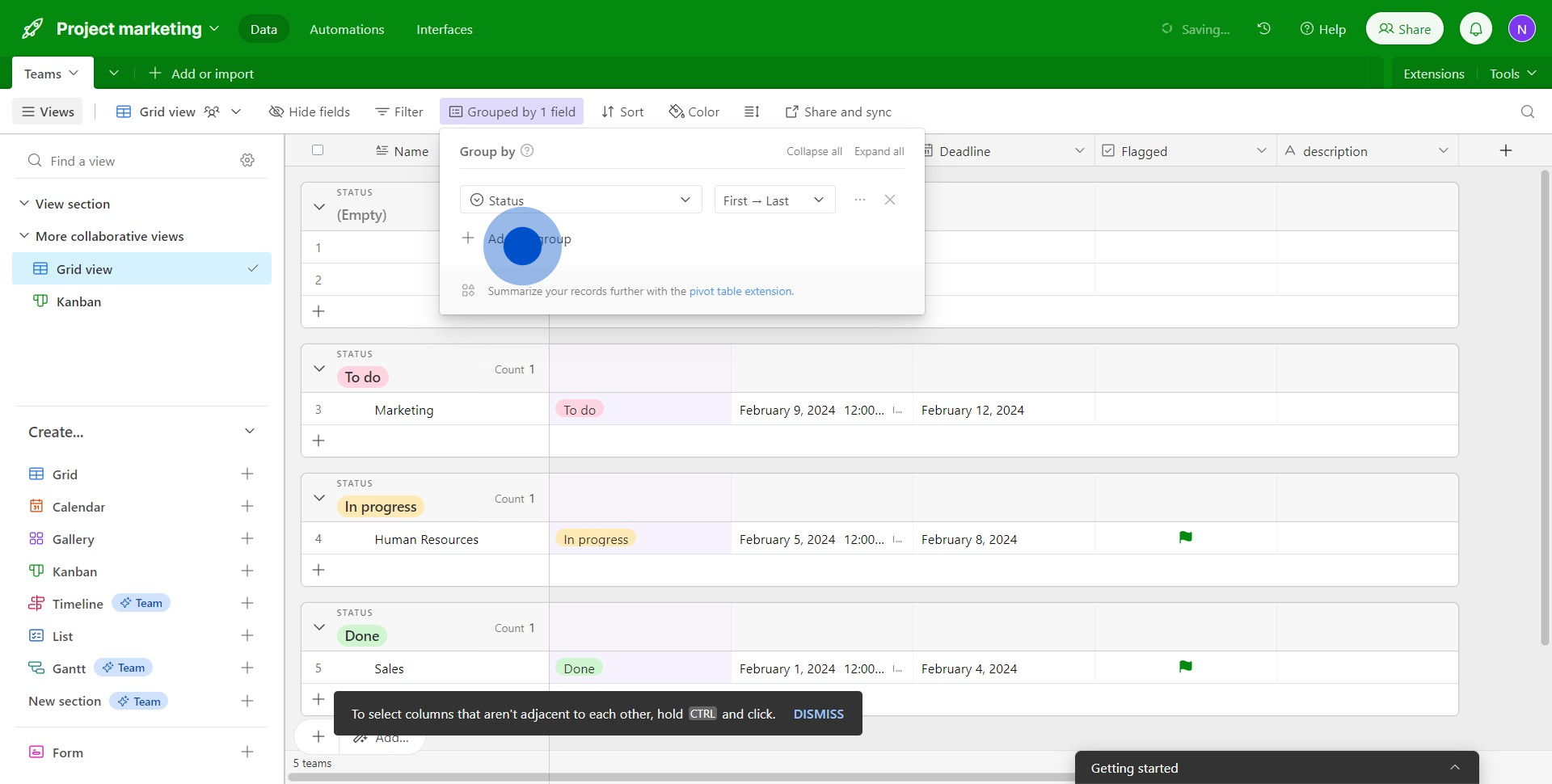Screen dimensions: 1552x784
Task: Click Collapse all groups
Action: click(814, 151)
